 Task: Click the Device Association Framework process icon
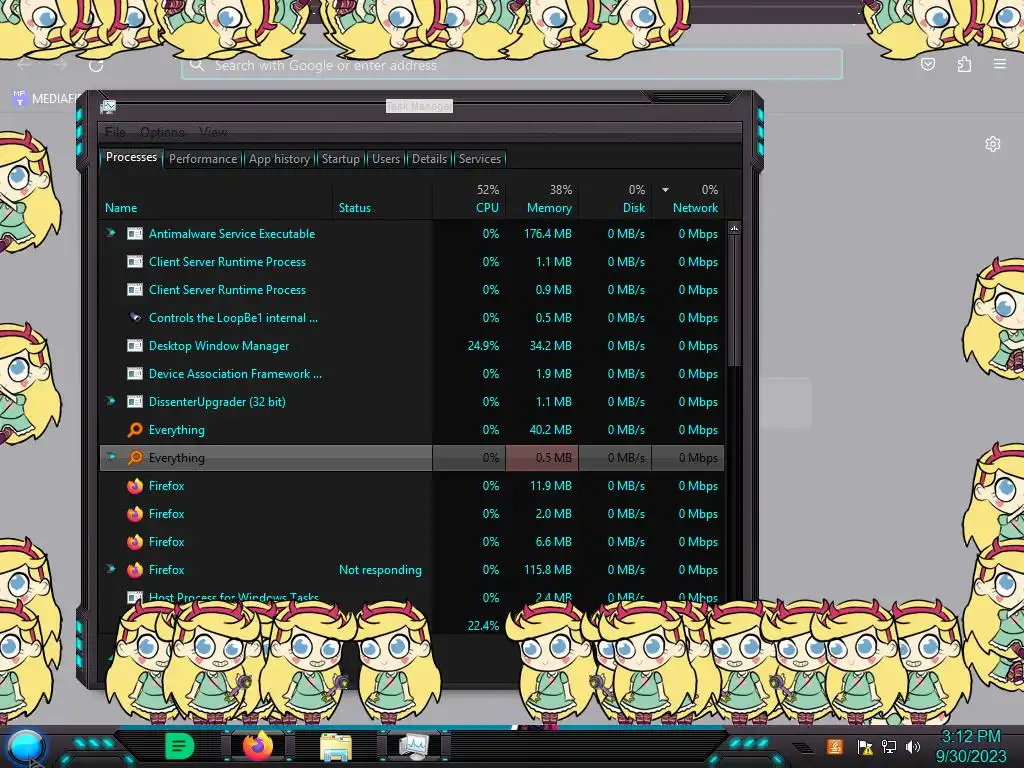(x=135, y=374)
